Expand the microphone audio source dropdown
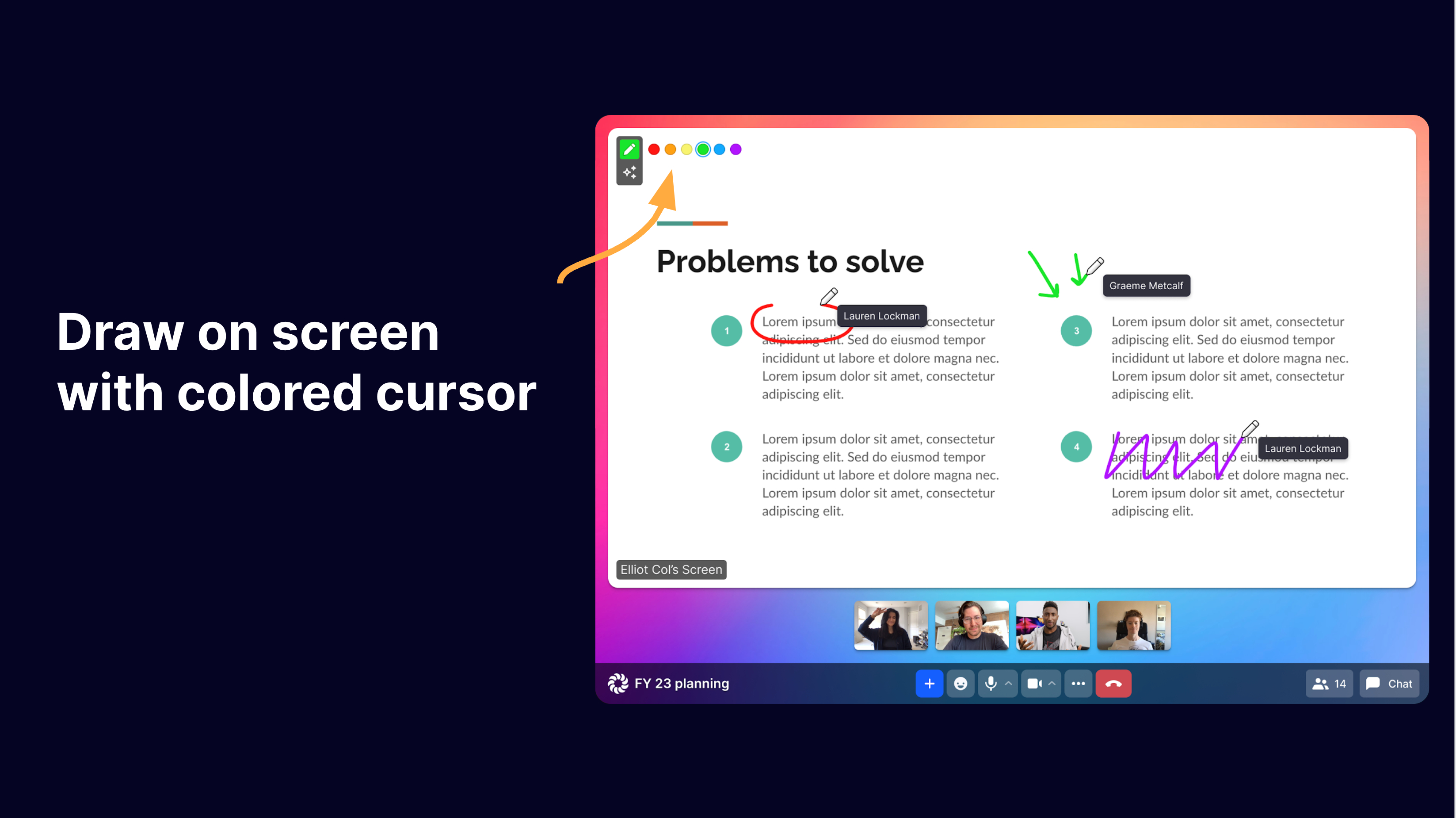Viewport: 1456px width, 818px height. click(1008, 683)
